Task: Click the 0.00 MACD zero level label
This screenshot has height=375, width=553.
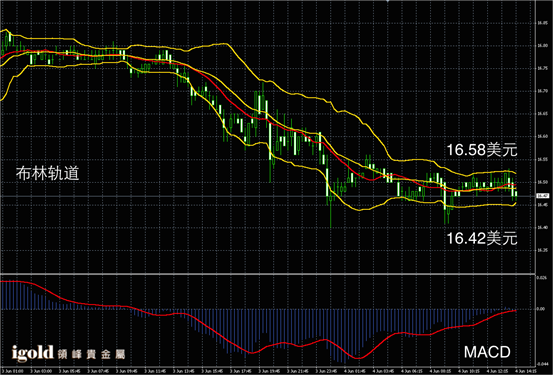Action: pyautogui.click(x=541, y=309)
